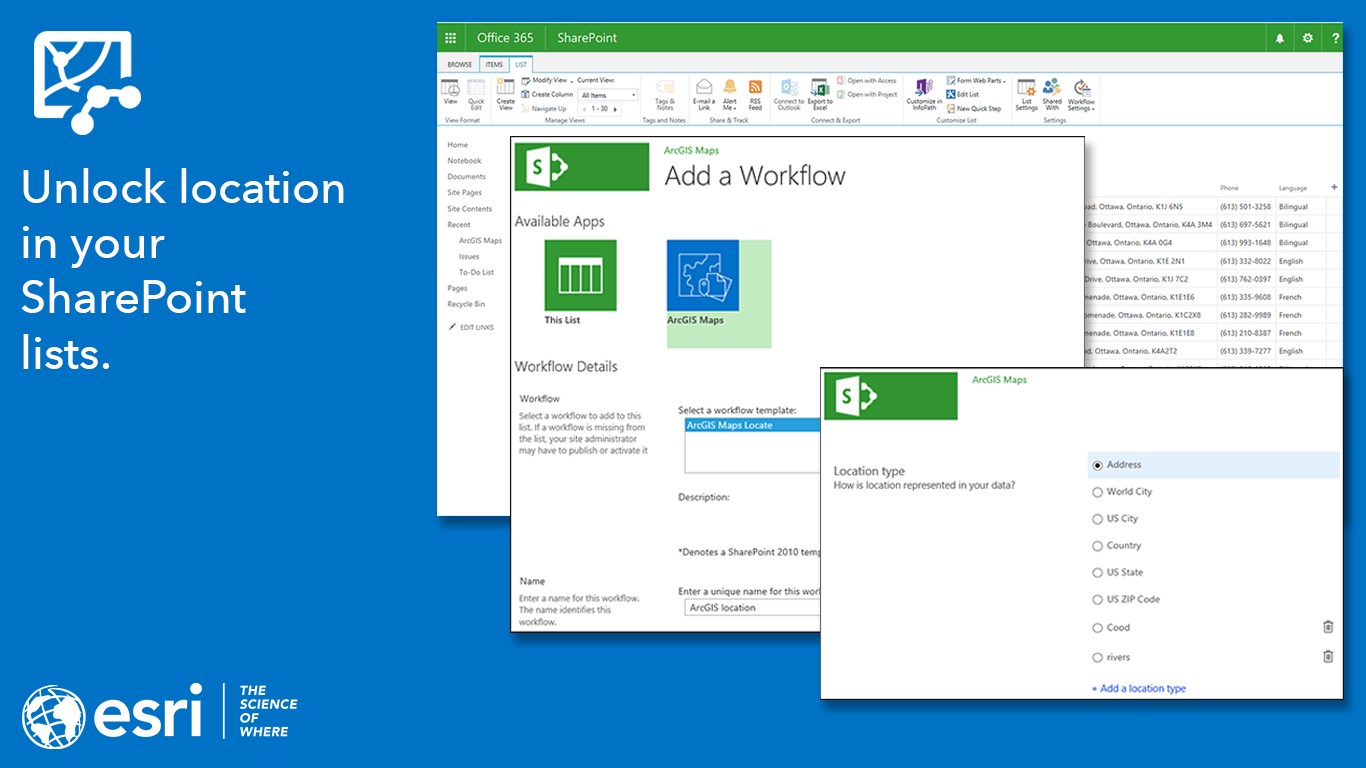Click Create Column in ribbon
This screenshot has width=1366, height=768.
pyautogui.click(x=547, y=94)
